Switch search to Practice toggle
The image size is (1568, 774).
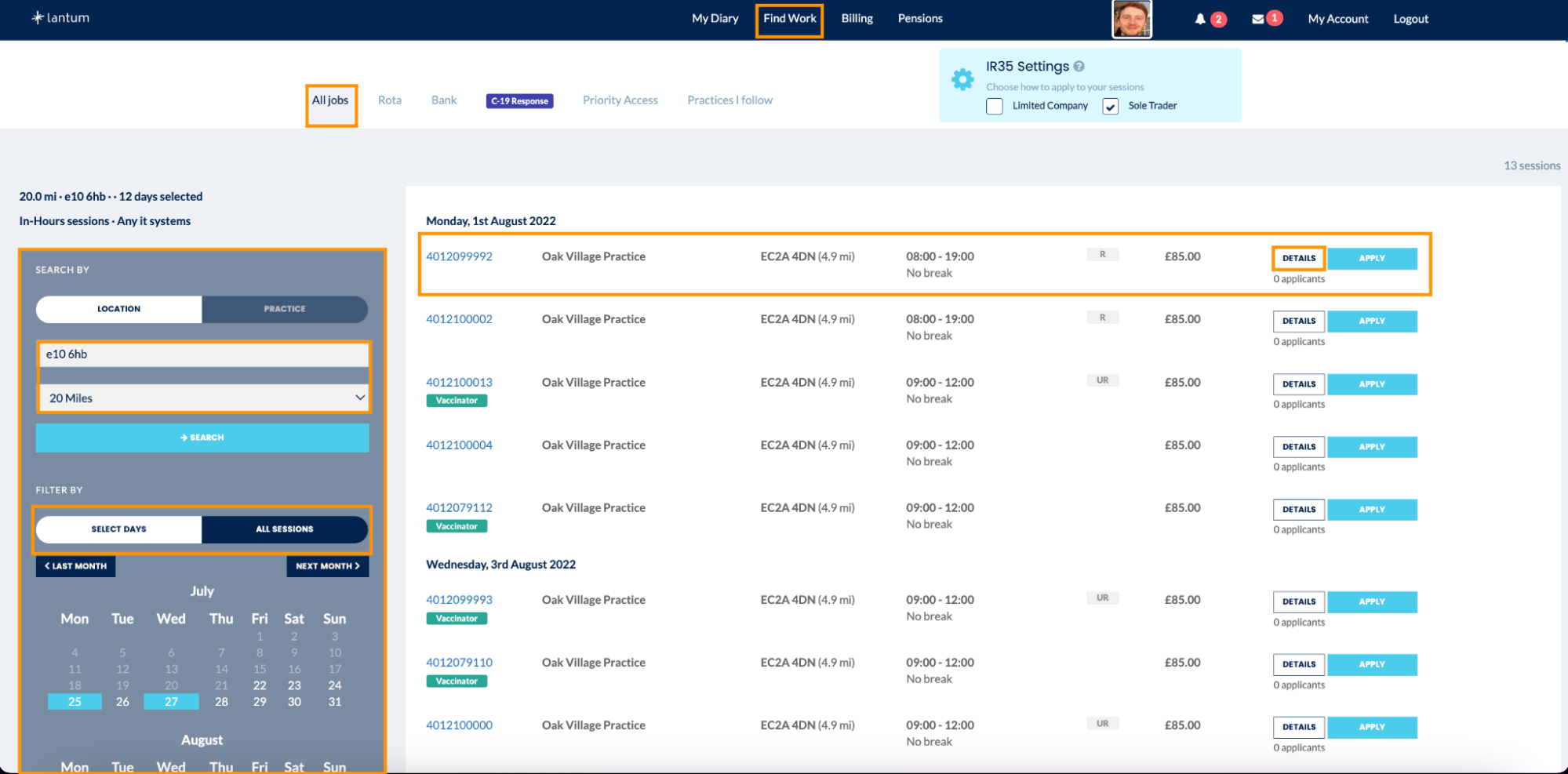coord(284,309)
